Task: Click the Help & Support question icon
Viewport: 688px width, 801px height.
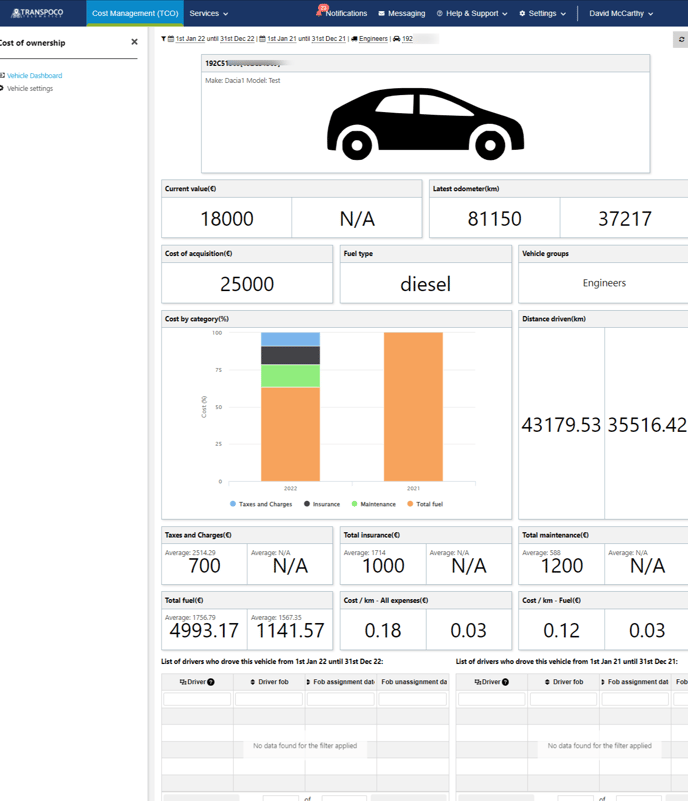Action: coord(439,13)
